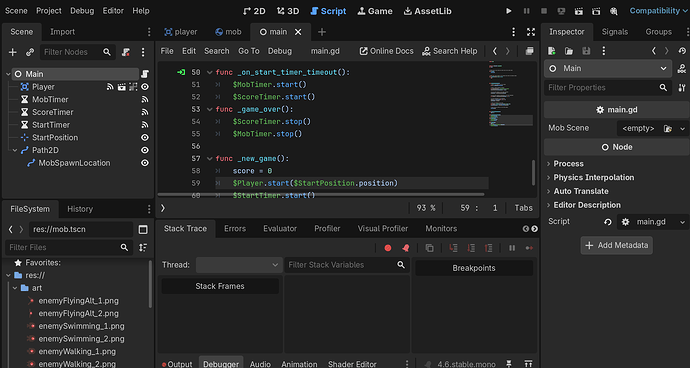This screenshot has width=690, height=368.
Task: Open the script icon on Main node
Action: pos(145,74)
